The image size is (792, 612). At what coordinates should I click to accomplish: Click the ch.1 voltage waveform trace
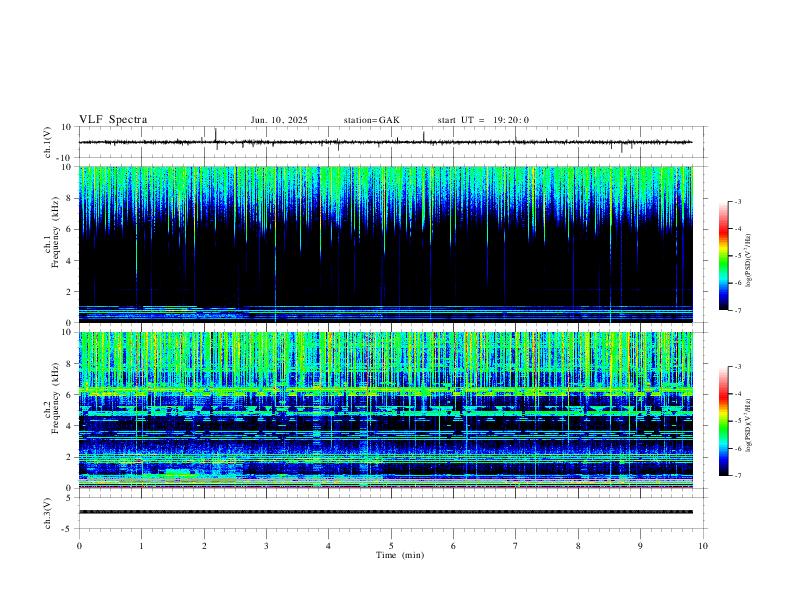pyautogui.click(x=386, y=142)
